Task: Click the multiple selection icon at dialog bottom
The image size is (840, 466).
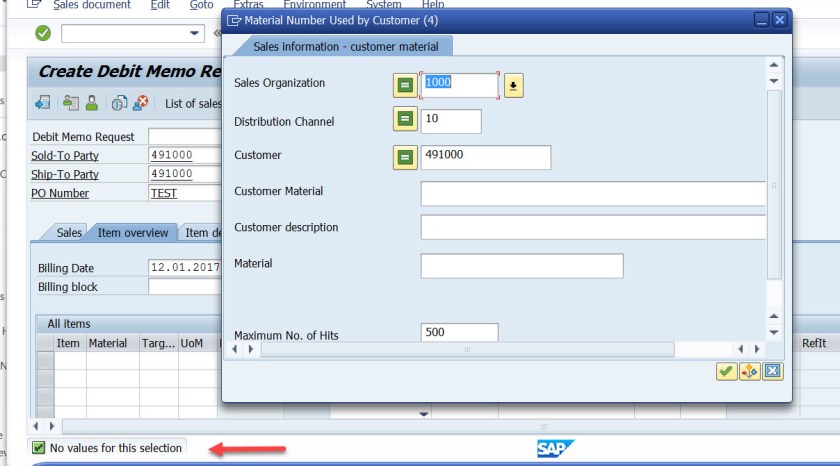Action: (749, 371)
